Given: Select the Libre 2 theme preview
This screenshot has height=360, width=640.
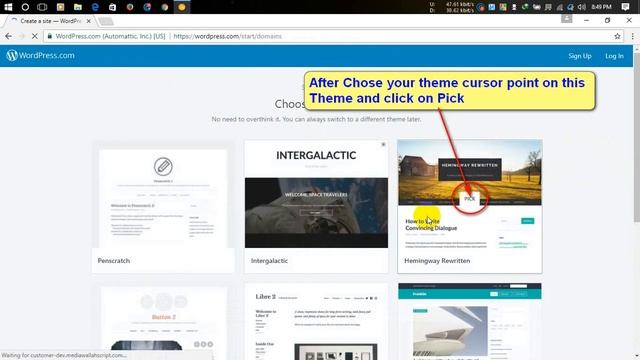Looking at the screenshot, I should click(x=316, y=322).
